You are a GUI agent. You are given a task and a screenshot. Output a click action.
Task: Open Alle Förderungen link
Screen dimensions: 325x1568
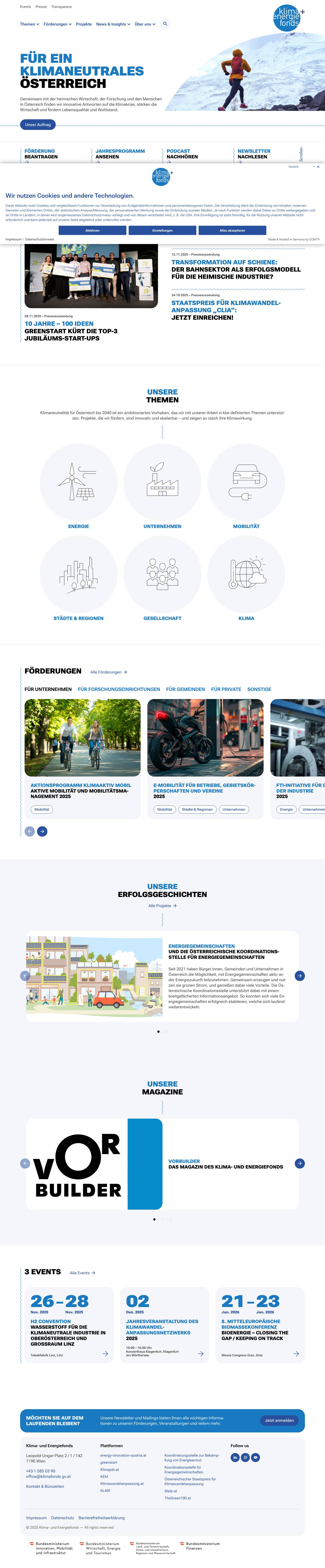click(109, 672)
